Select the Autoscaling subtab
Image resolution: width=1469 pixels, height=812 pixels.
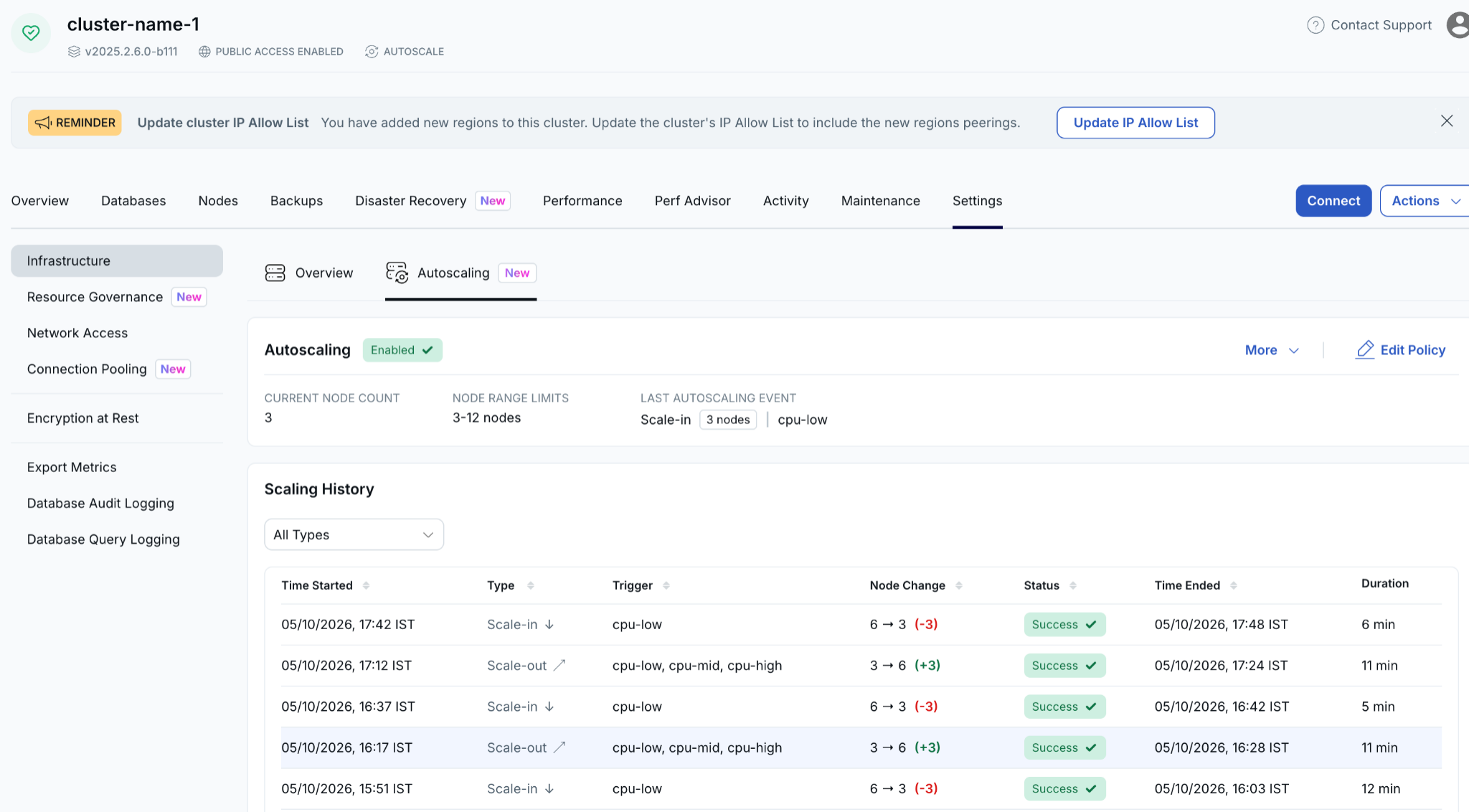click(461, 273)
